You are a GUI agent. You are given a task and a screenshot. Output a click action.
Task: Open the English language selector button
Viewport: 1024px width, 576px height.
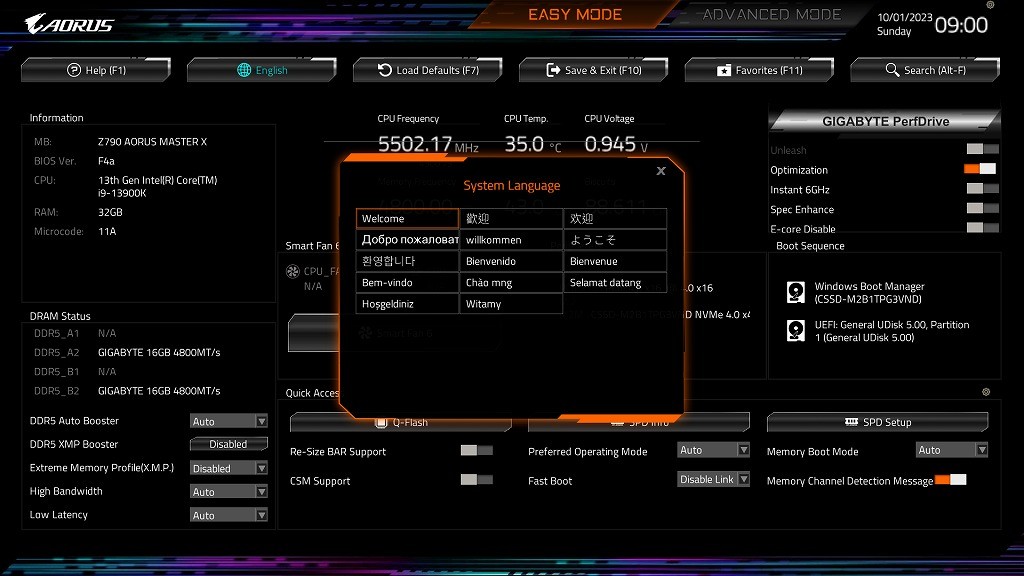tap(262, 70)
